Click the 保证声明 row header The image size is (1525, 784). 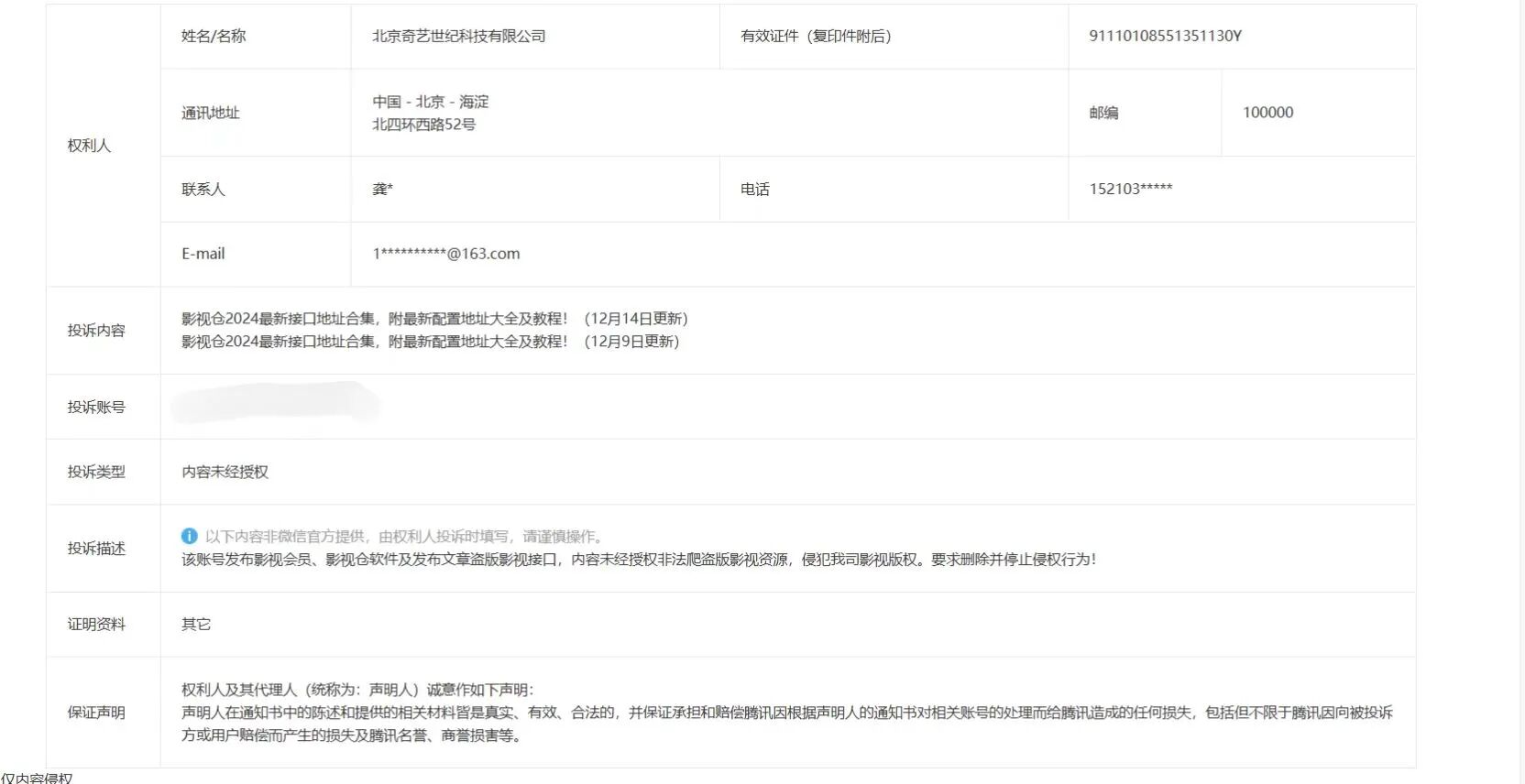click(x=96, y=713)
